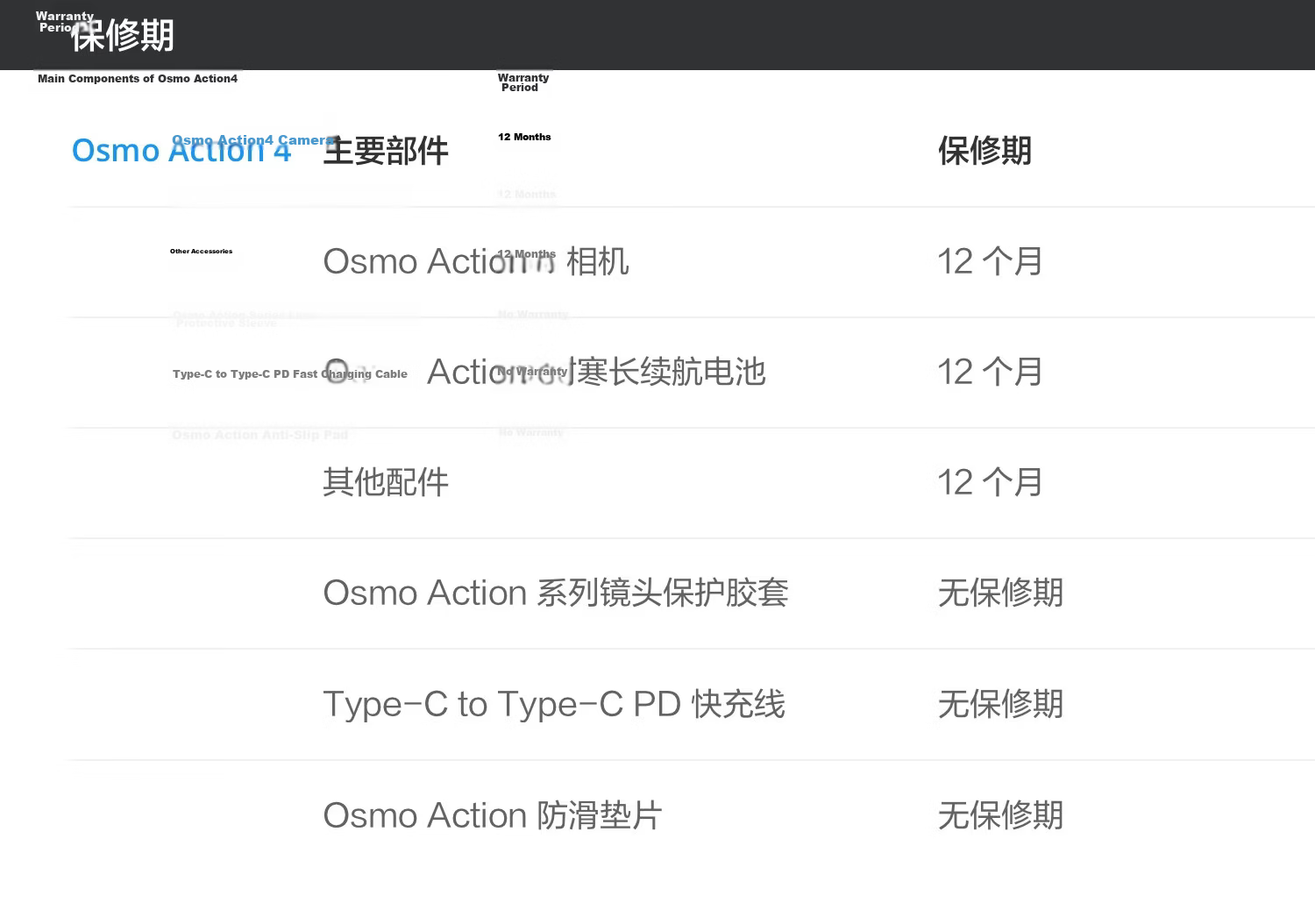Click 无保修期 in the 镜头保护胶套 row
This screenshot has width=1315, height=924.
(x=1000, y=593)
